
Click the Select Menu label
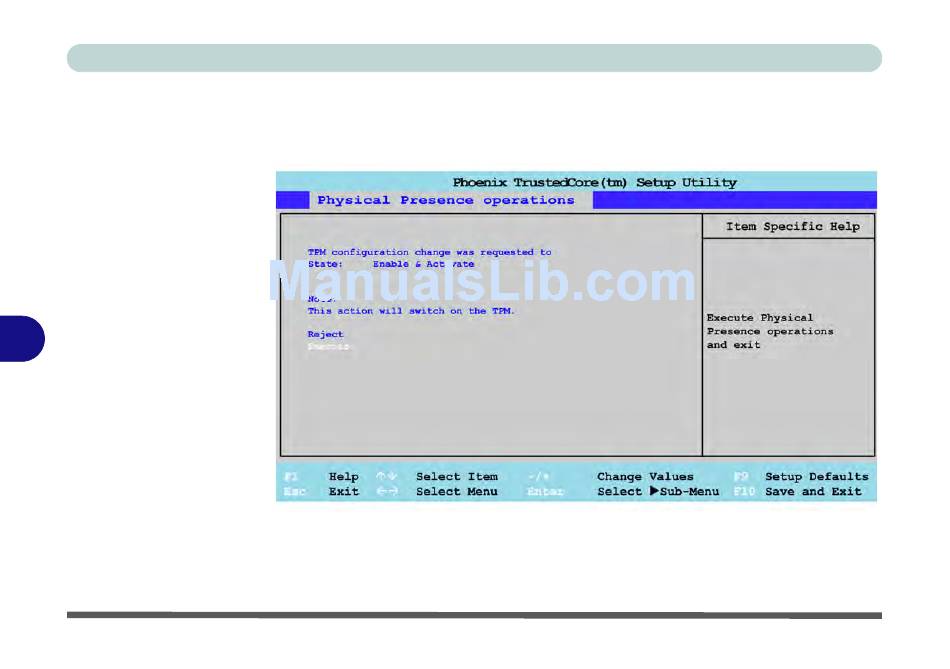457,491
